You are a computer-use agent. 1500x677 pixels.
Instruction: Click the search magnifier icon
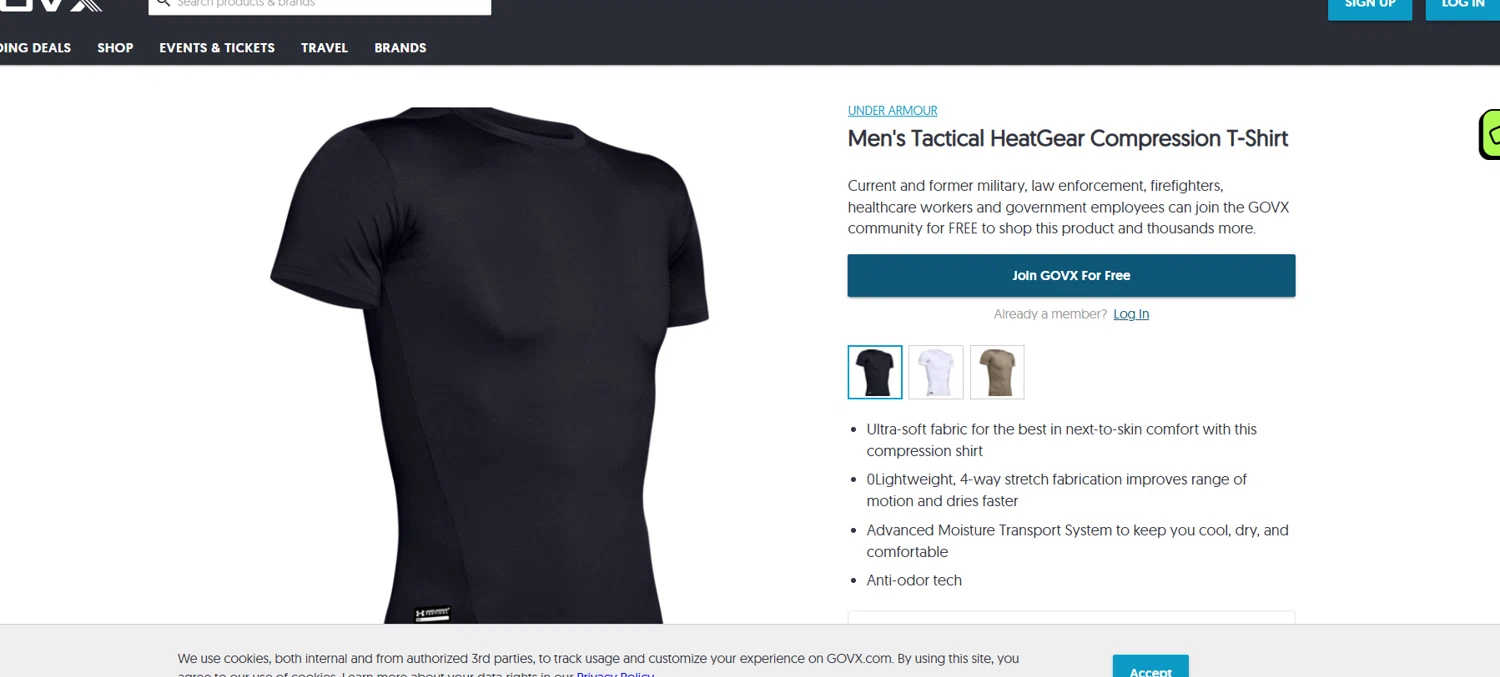pos(164,3)
